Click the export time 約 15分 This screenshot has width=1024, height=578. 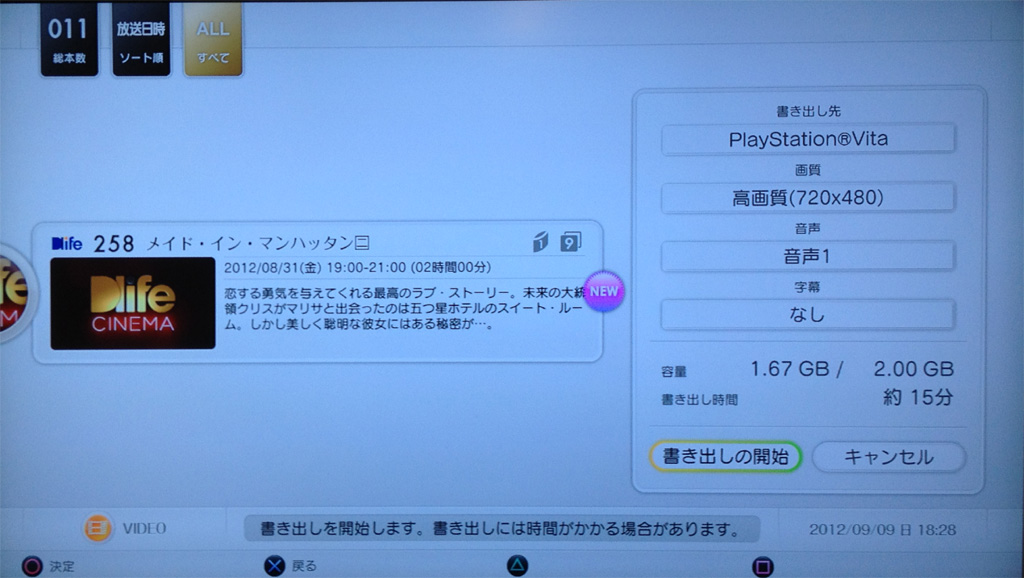pos(918,397)
